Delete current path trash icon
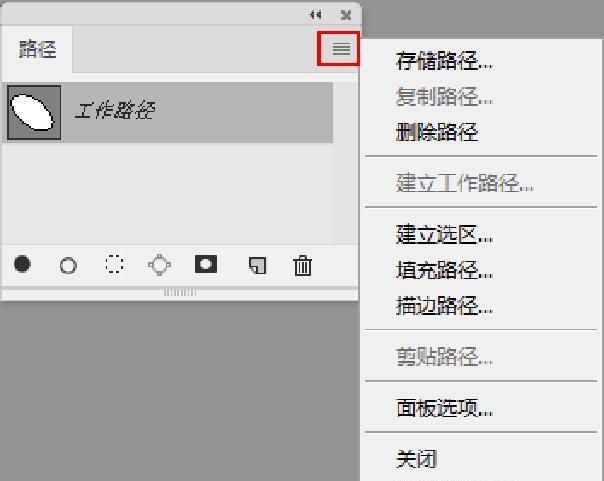 point(303,265)
